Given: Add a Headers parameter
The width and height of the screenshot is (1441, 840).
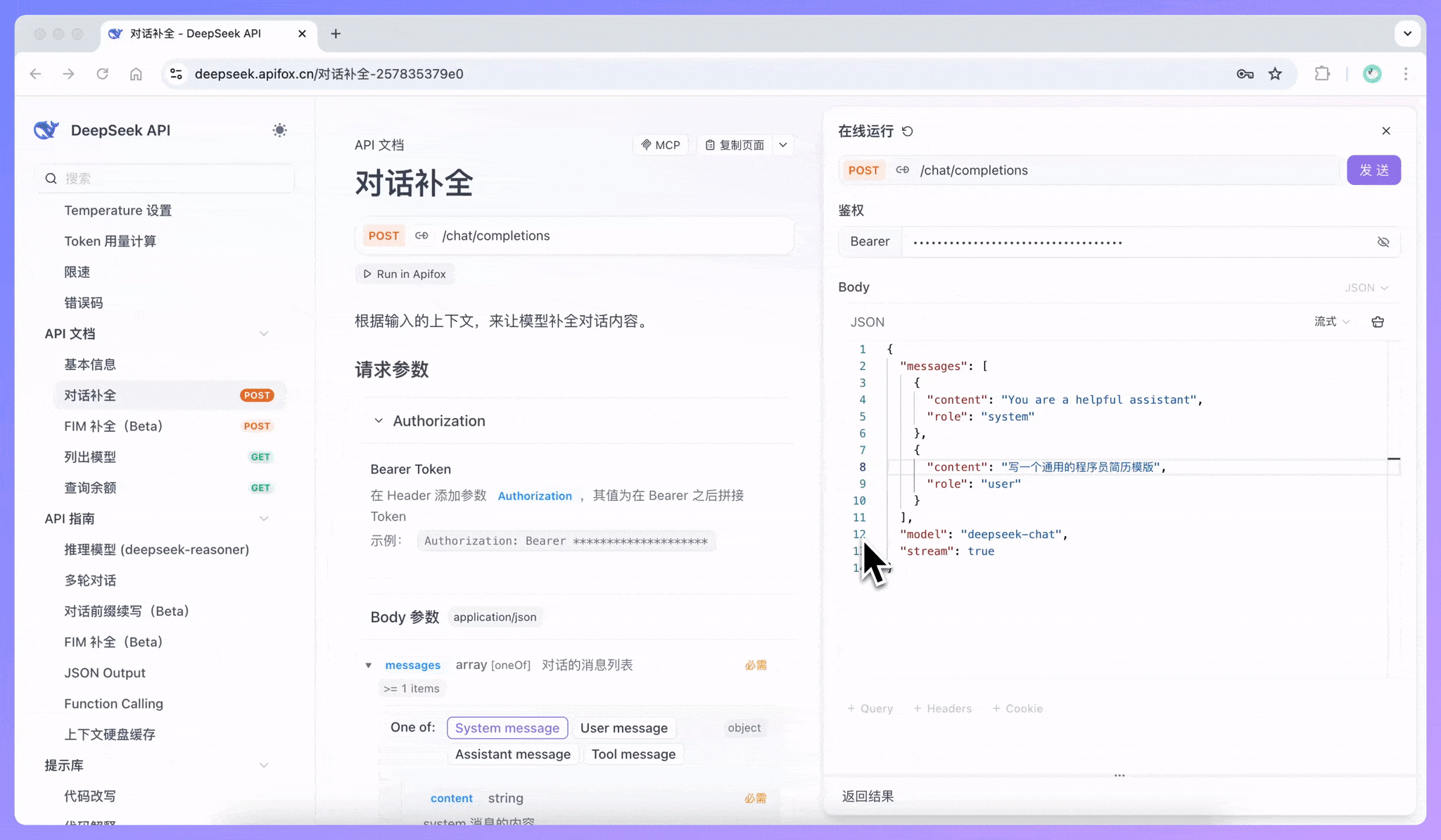Looking at the screenshot, I should (942, 708).
